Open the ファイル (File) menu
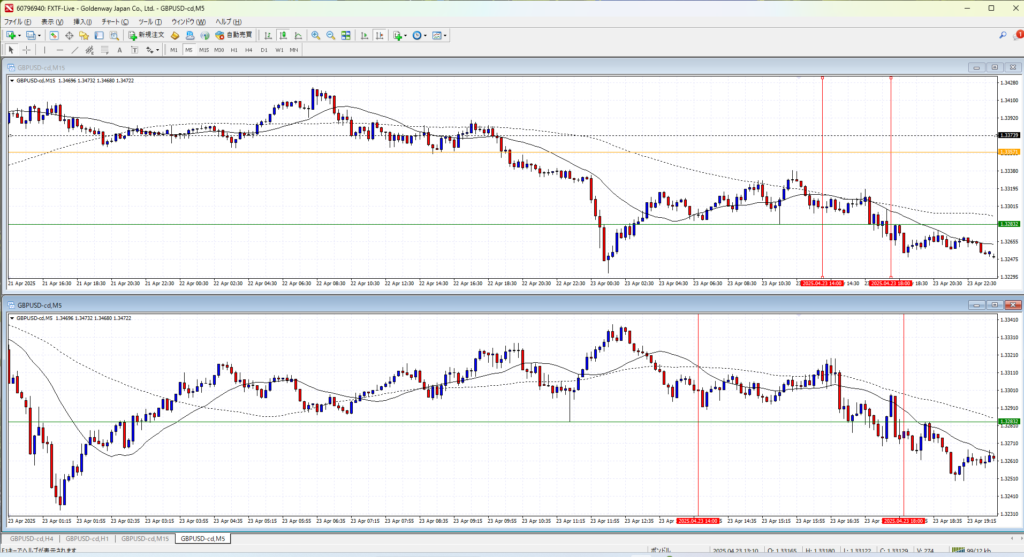Screen dimensions: 1024x557 [x=17, y=21]
